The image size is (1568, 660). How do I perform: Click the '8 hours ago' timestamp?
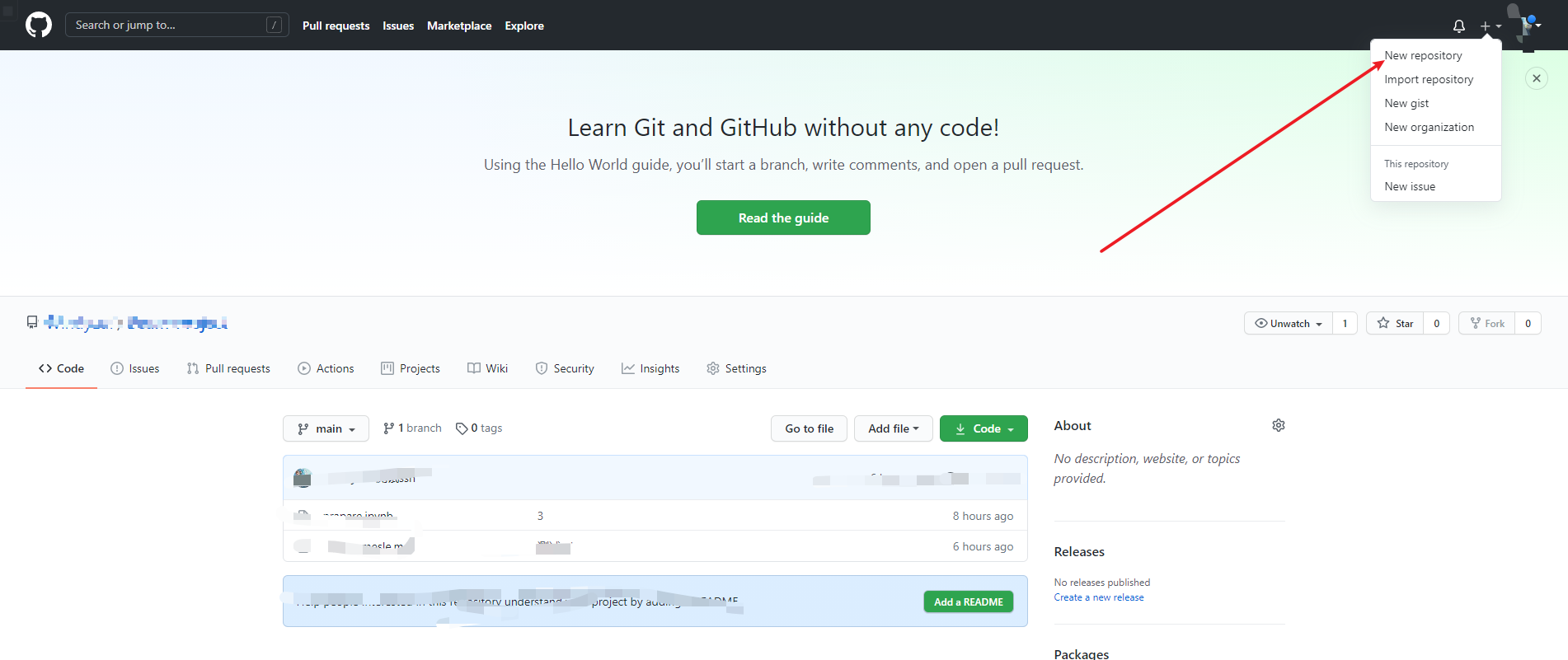pyautogui.click(x=983, y=516)
